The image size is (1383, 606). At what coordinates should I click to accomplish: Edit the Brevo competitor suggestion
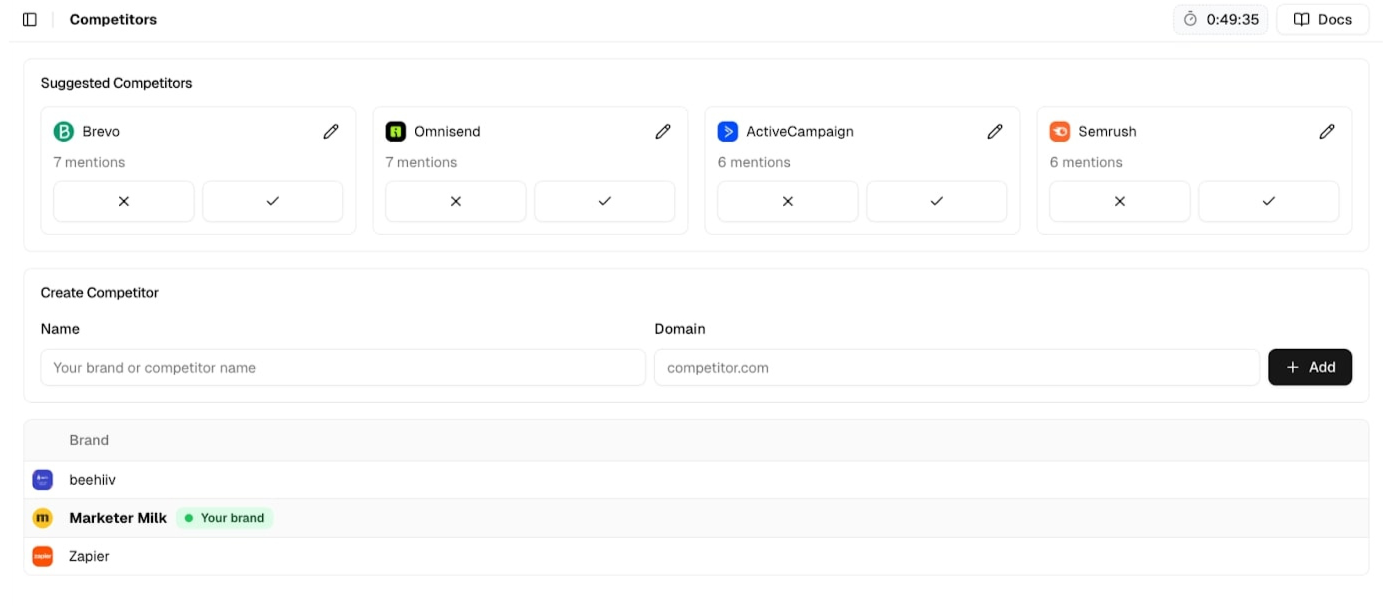pyautogui.click(x=331, y=131)
